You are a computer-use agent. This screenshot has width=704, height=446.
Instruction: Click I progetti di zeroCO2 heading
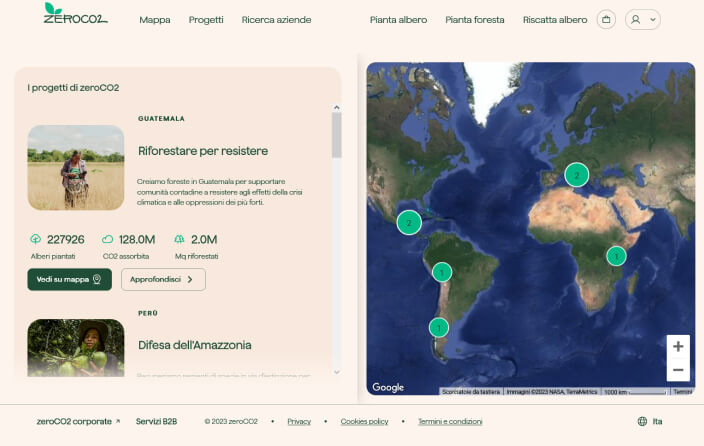pyautogui.click(x=73, y=88)
